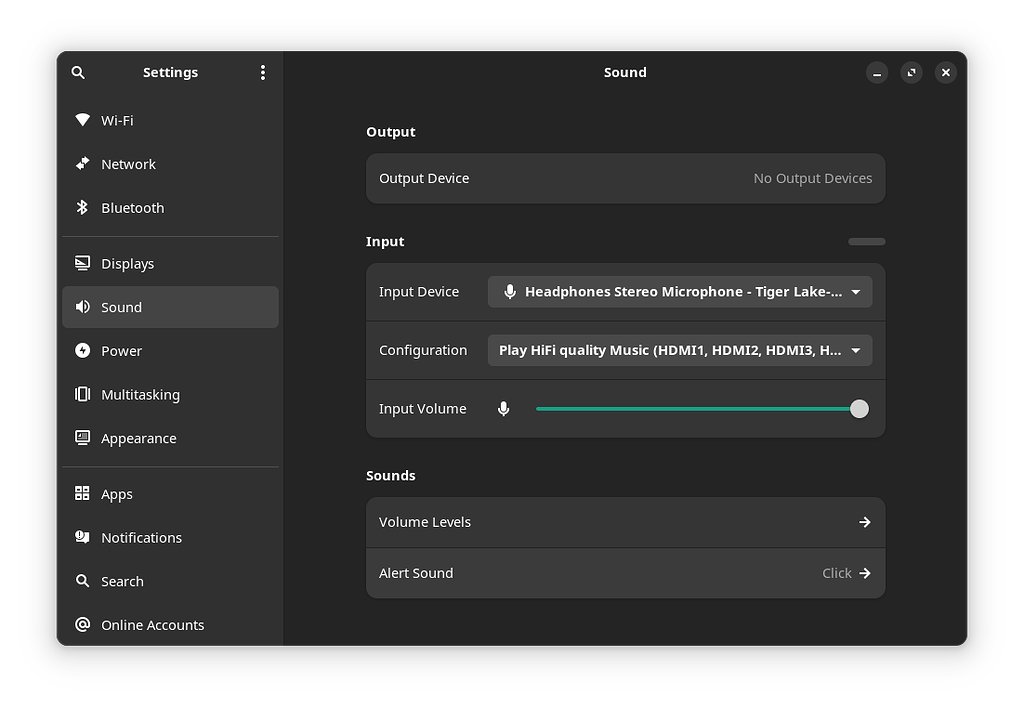Click the Output Device row

625,178
